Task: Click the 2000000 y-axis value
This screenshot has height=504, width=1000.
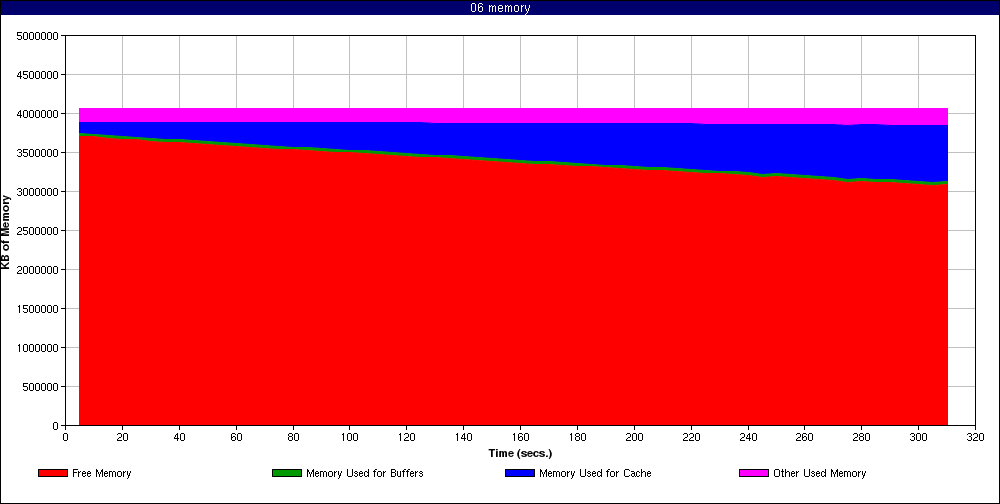Action: [38, 270]
